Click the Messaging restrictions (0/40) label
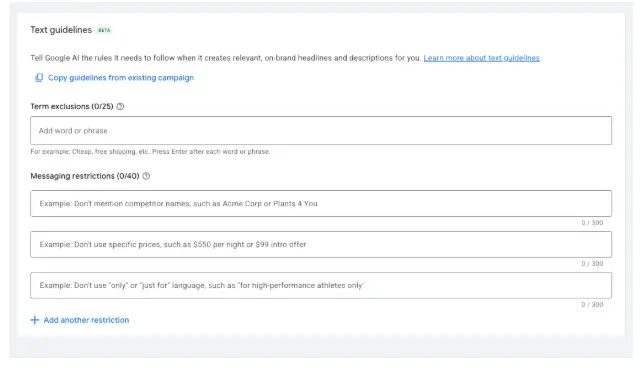This screenshot has height=370, width=641. (x=85, y=176)
